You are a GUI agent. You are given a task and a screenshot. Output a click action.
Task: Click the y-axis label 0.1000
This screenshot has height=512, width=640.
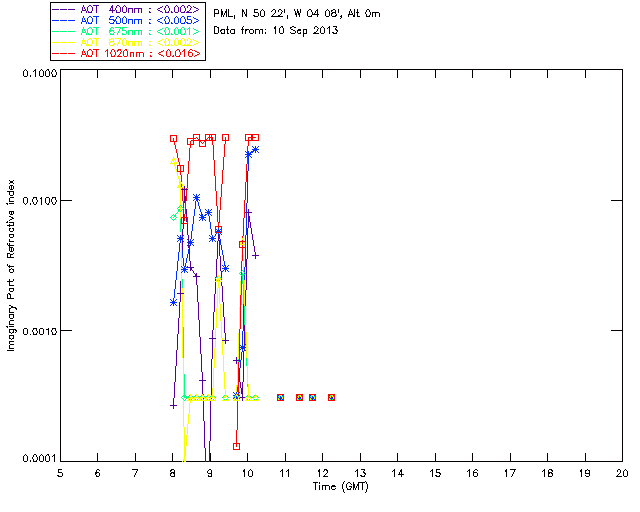click(x=39, y=73)
